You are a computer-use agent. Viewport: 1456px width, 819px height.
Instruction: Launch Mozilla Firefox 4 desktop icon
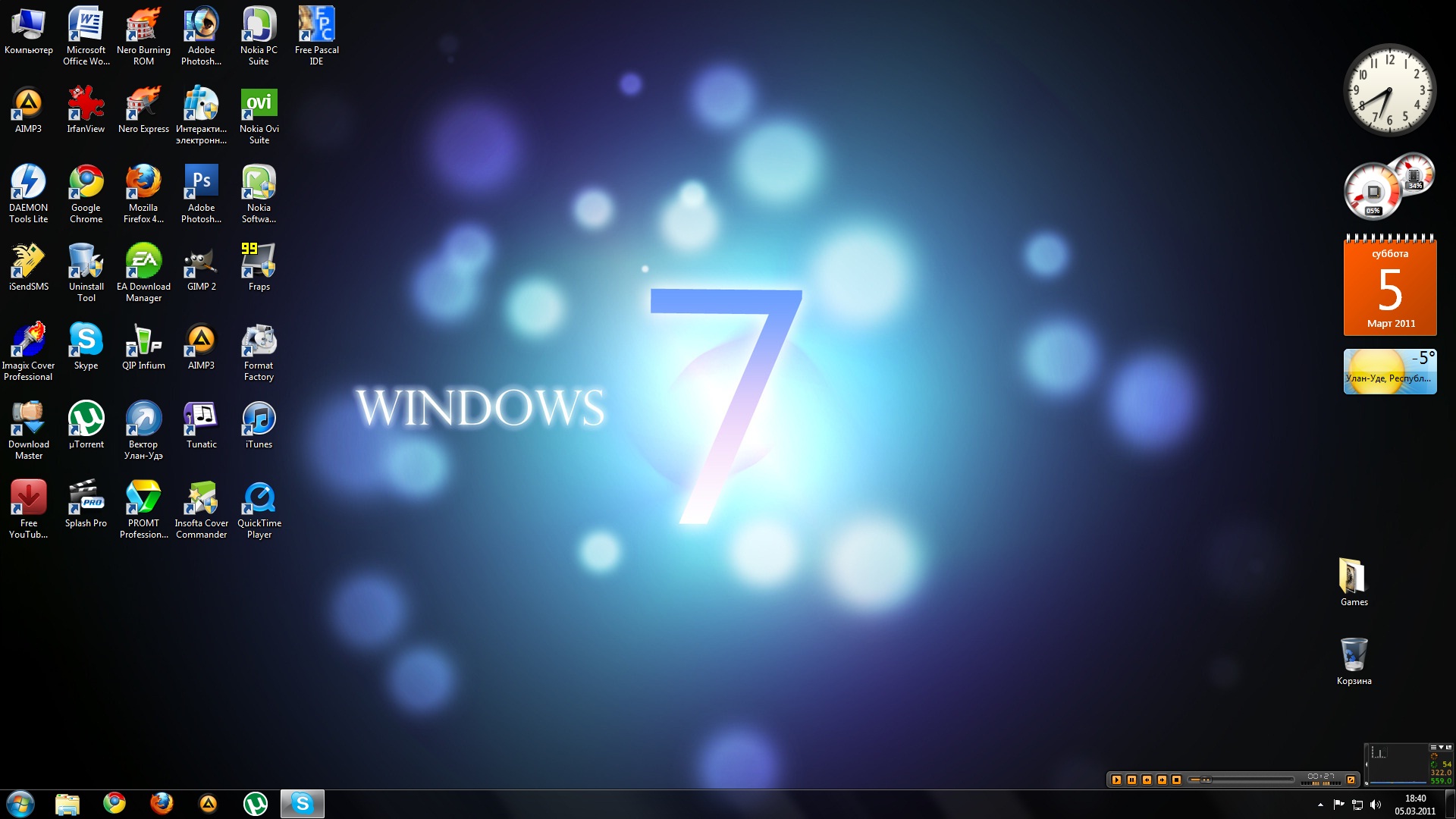coord(143,184)
